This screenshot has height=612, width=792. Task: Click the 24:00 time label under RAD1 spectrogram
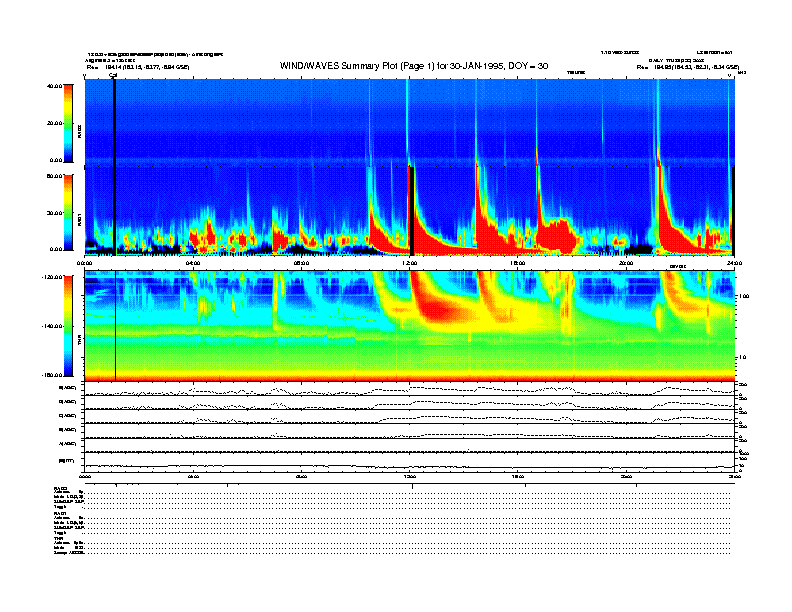click(734, 263)
